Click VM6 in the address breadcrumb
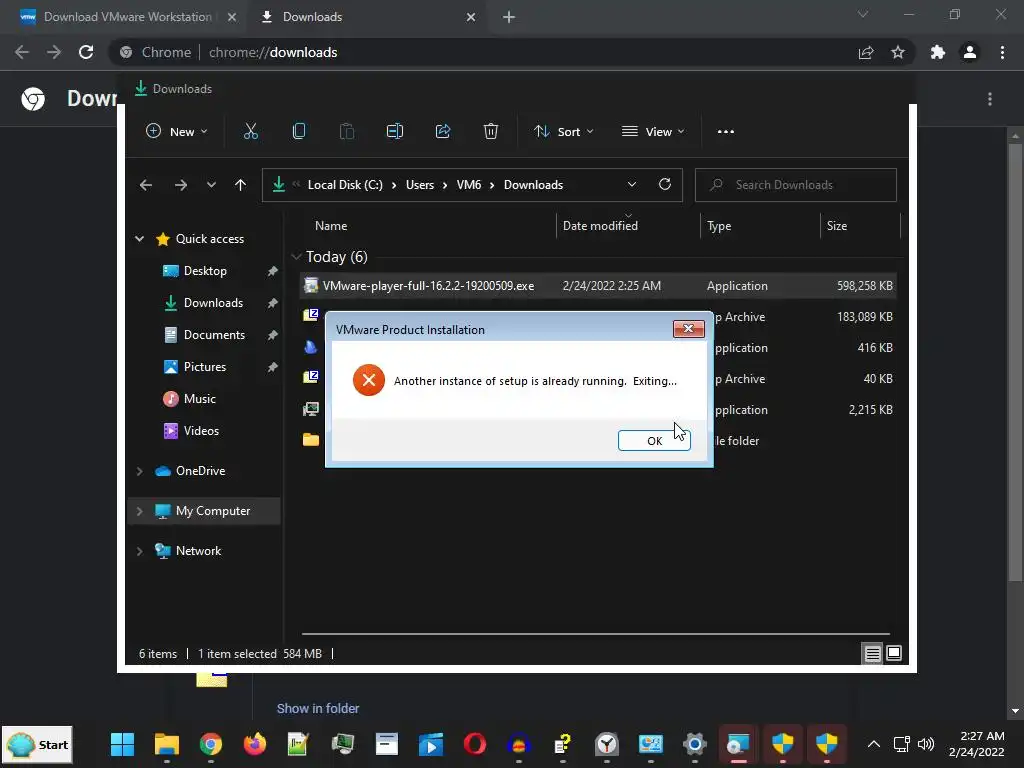Viewport: 1024px width, 768px height. coord(469,185)
